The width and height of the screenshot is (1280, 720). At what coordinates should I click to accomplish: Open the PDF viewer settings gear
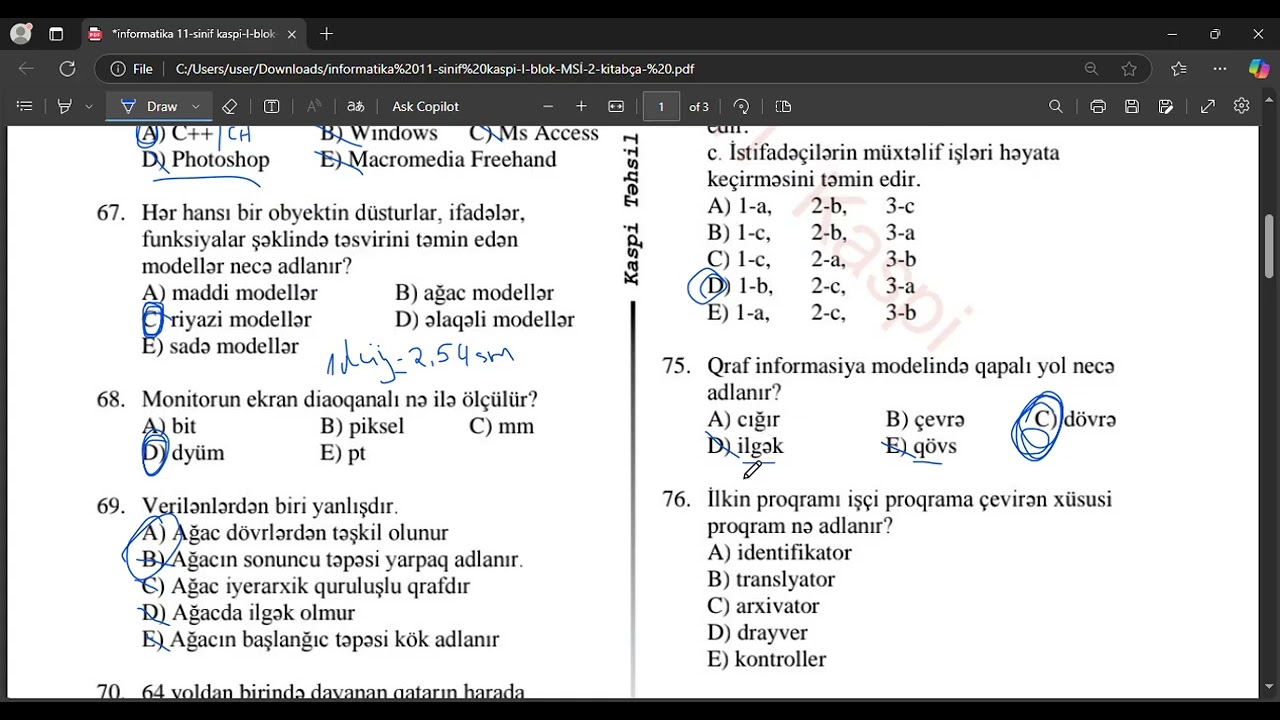[x=1242, y=106]
